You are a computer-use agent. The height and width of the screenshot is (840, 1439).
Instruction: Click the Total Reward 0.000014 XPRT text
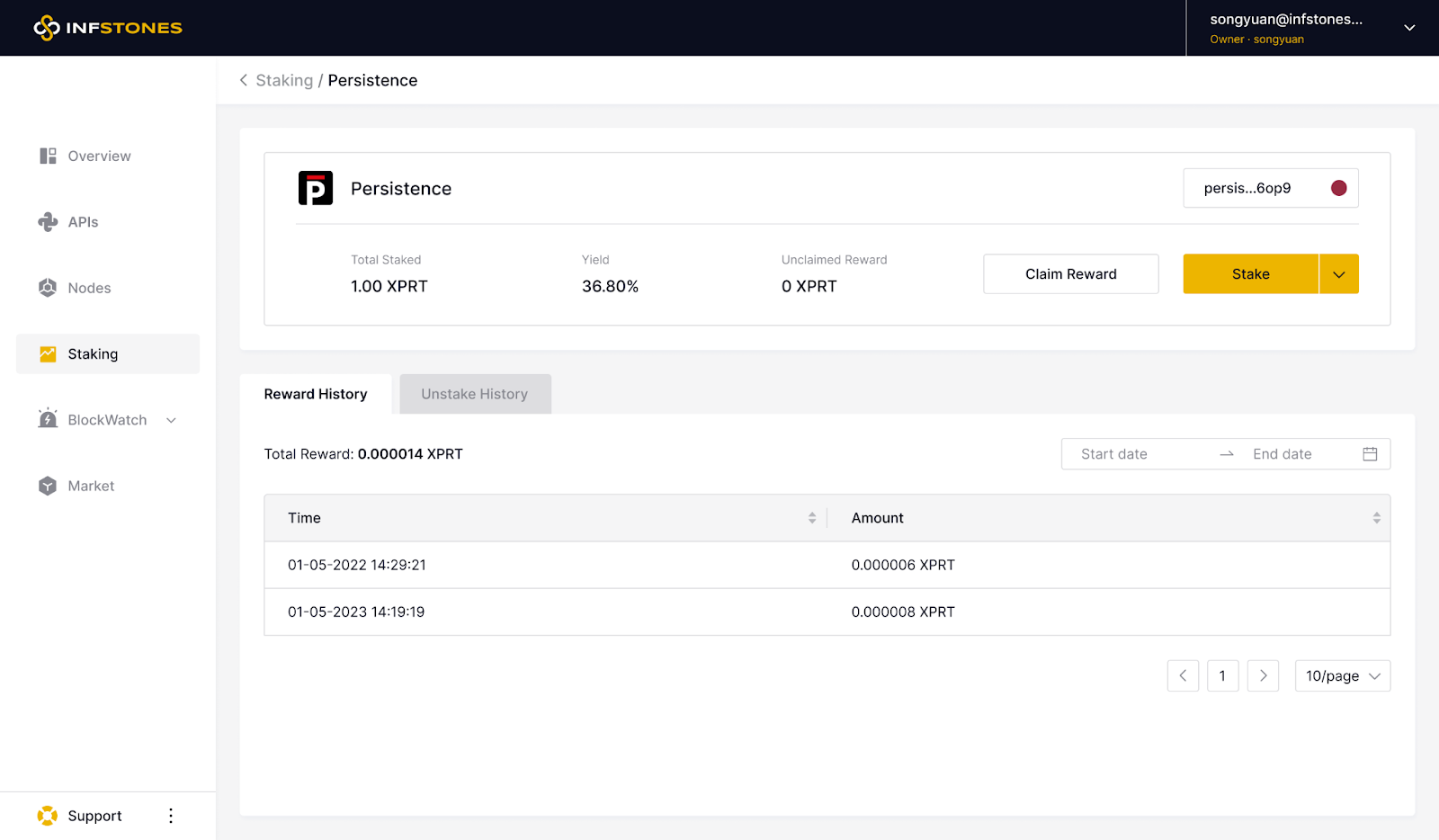[363, 454]
